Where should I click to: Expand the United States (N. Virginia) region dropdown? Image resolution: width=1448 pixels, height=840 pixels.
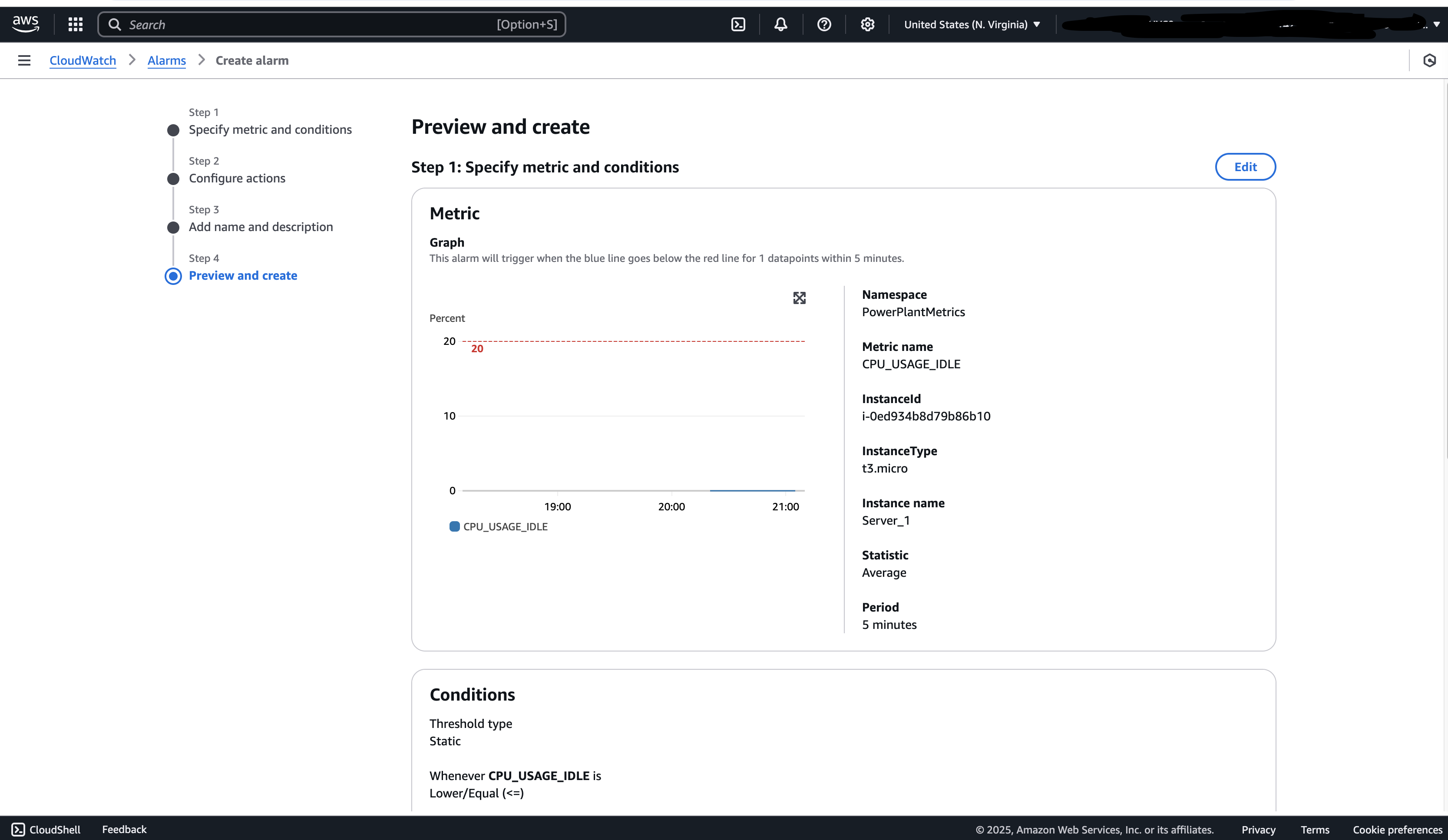(x=972, y=24)
